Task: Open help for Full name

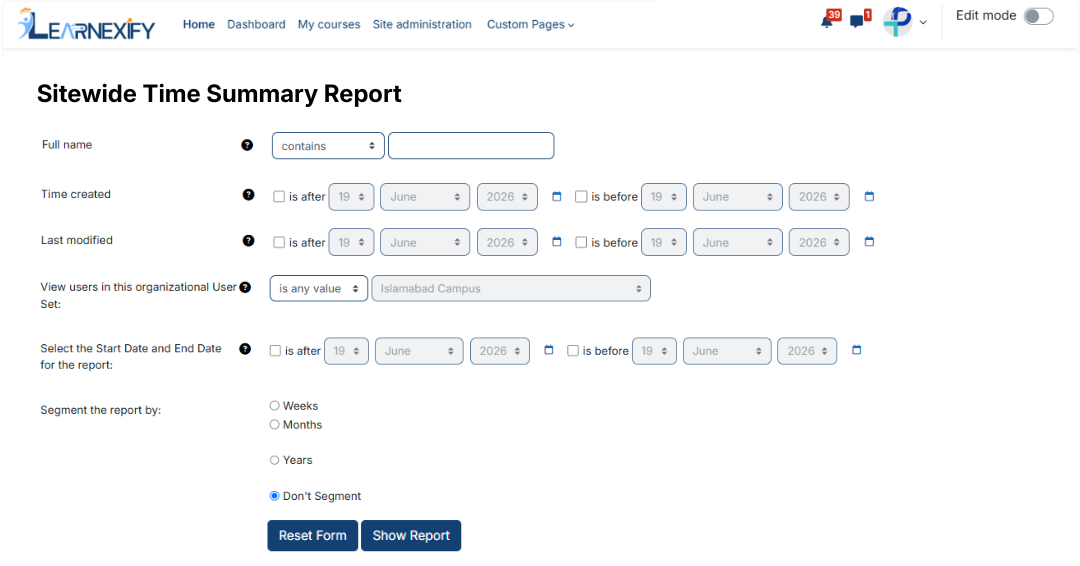Action: point(247,145)
